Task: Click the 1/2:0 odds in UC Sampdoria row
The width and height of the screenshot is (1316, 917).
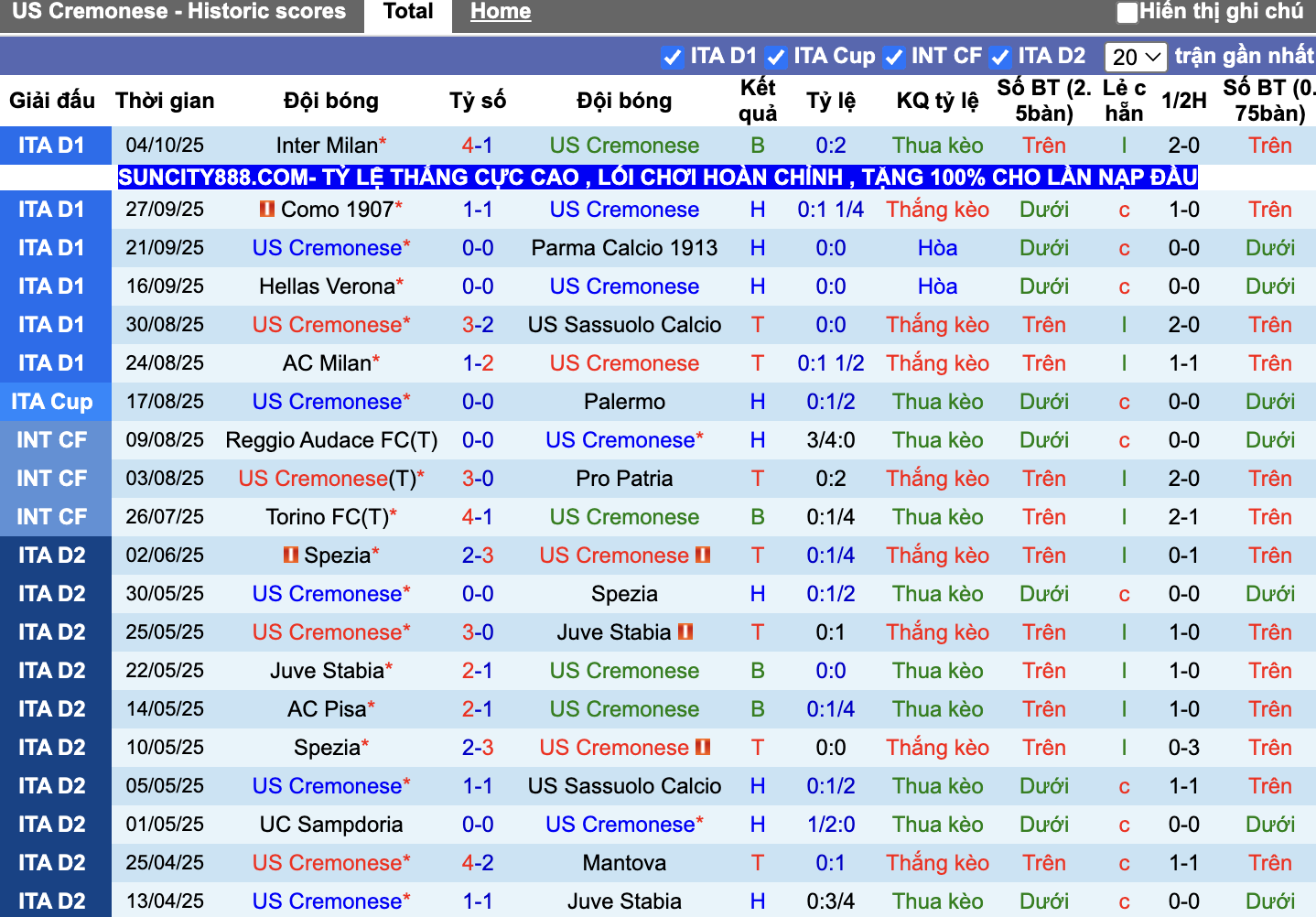Action: (831, 825)
